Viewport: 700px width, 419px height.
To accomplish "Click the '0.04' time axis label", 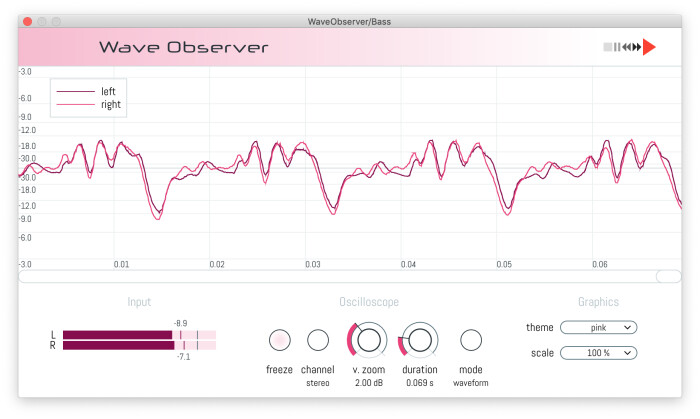I will point(408,264).
